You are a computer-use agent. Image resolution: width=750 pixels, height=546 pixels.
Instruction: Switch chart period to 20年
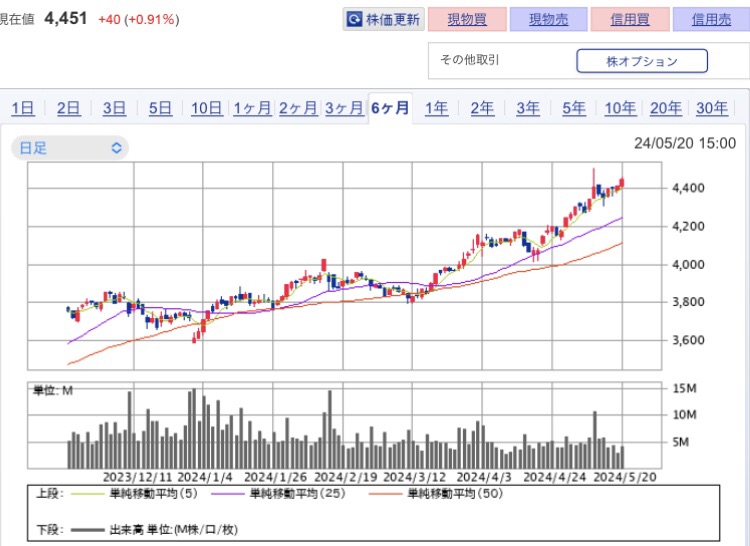pyautogui.click(x=666, y=108)
